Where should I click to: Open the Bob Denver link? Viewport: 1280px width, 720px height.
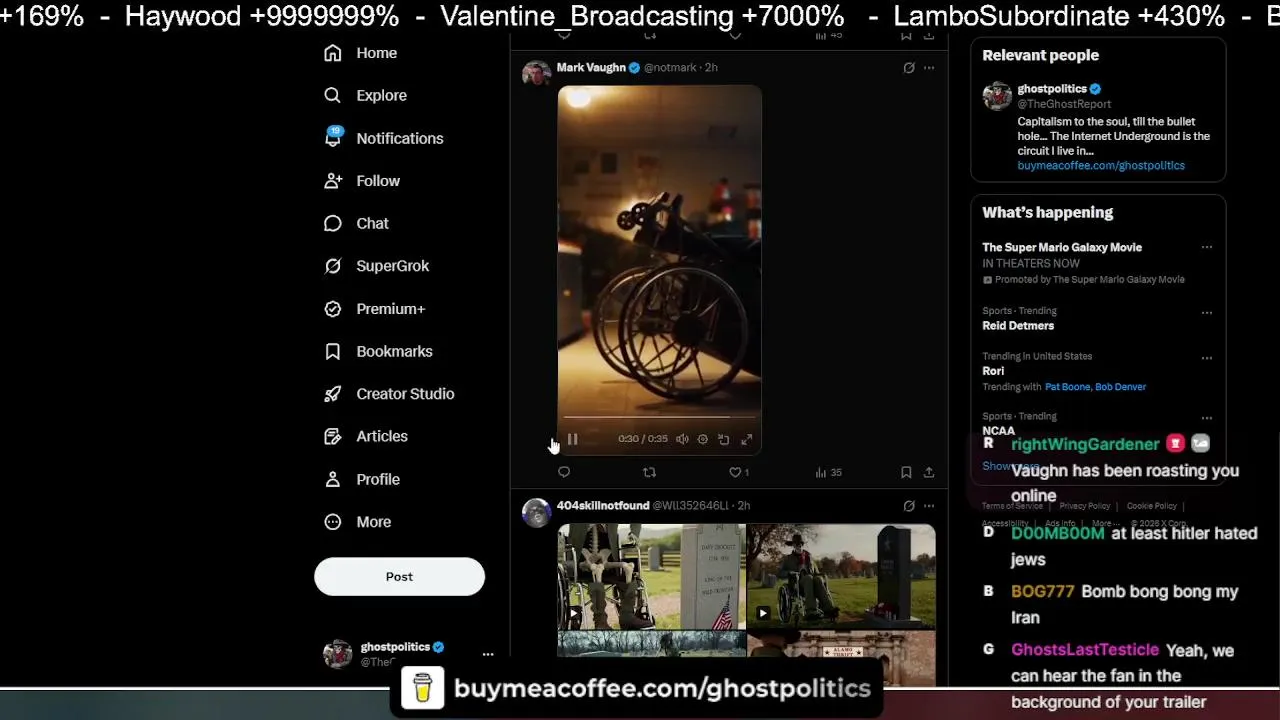pyautogui.click(x=1121, y=387)
